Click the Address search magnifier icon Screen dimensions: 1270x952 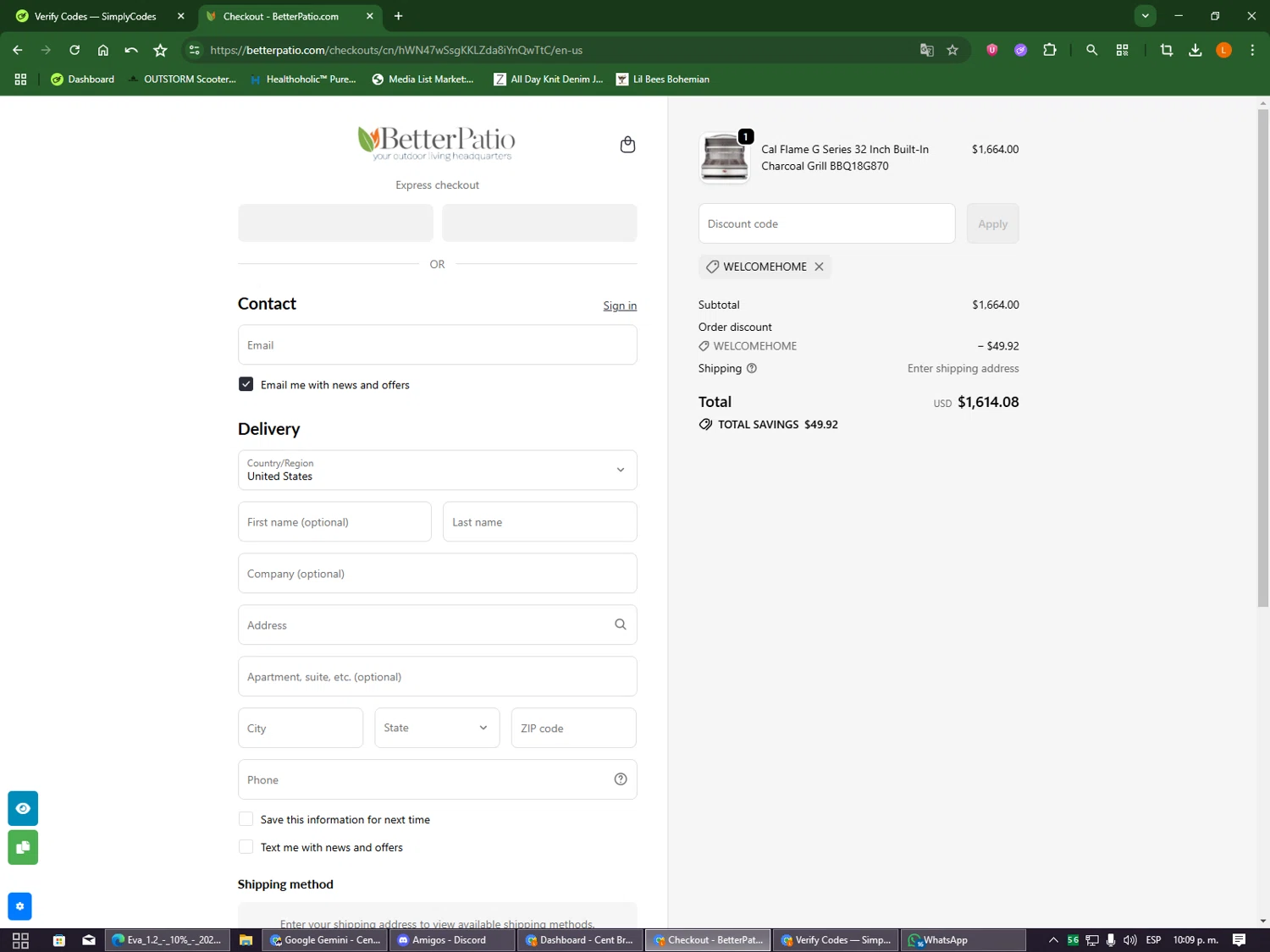(621, 625)
